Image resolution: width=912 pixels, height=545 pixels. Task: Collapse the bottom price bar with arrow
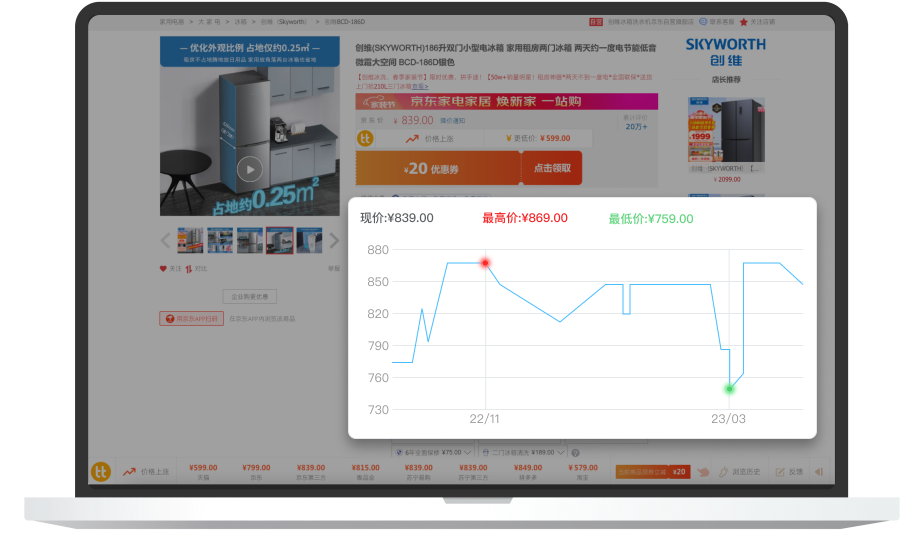[x=819, y=472]
